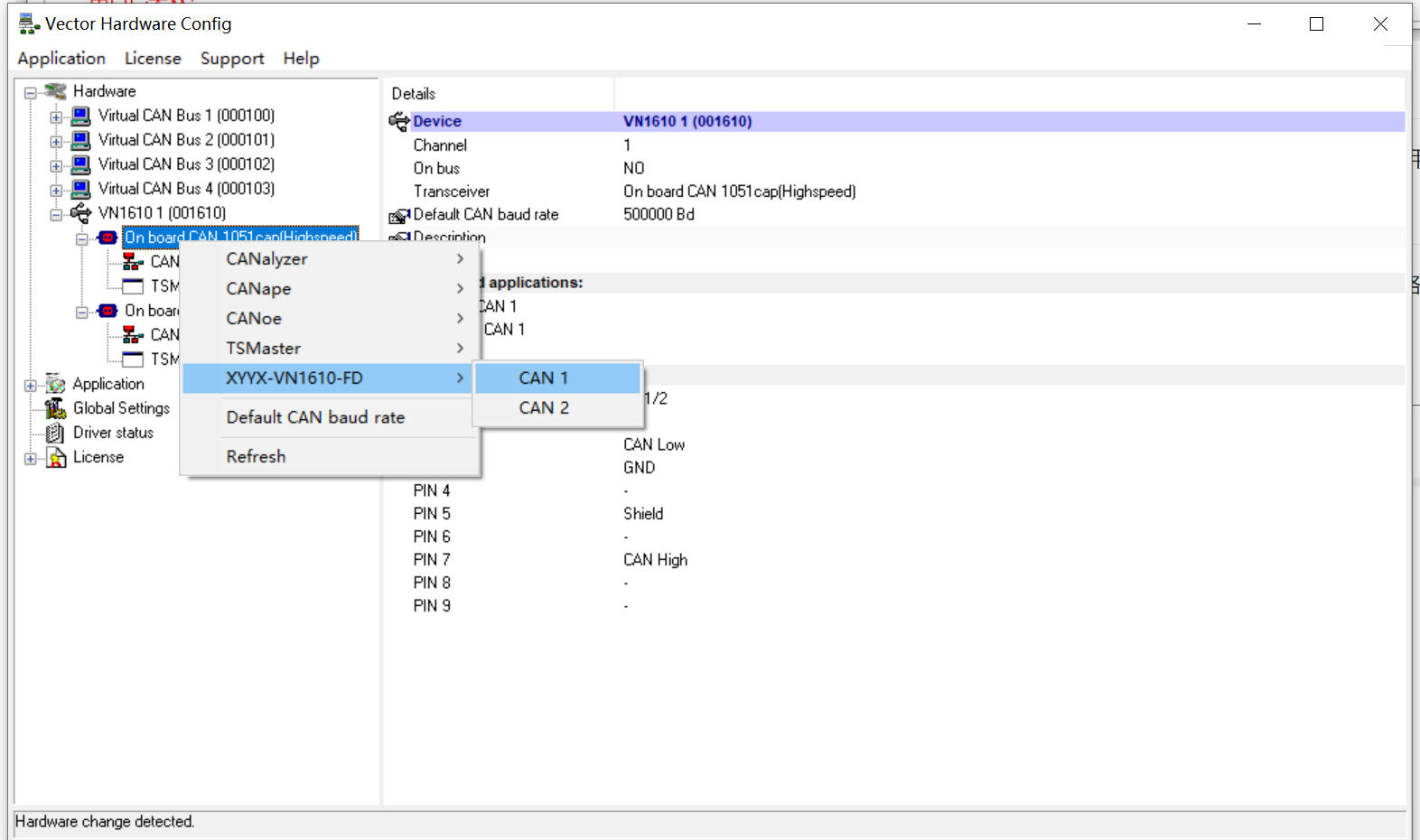The width and height of the screenshot is (1420, 840).
Task: Click Default CAN baud rate menu entry
Action: point(315,417)
